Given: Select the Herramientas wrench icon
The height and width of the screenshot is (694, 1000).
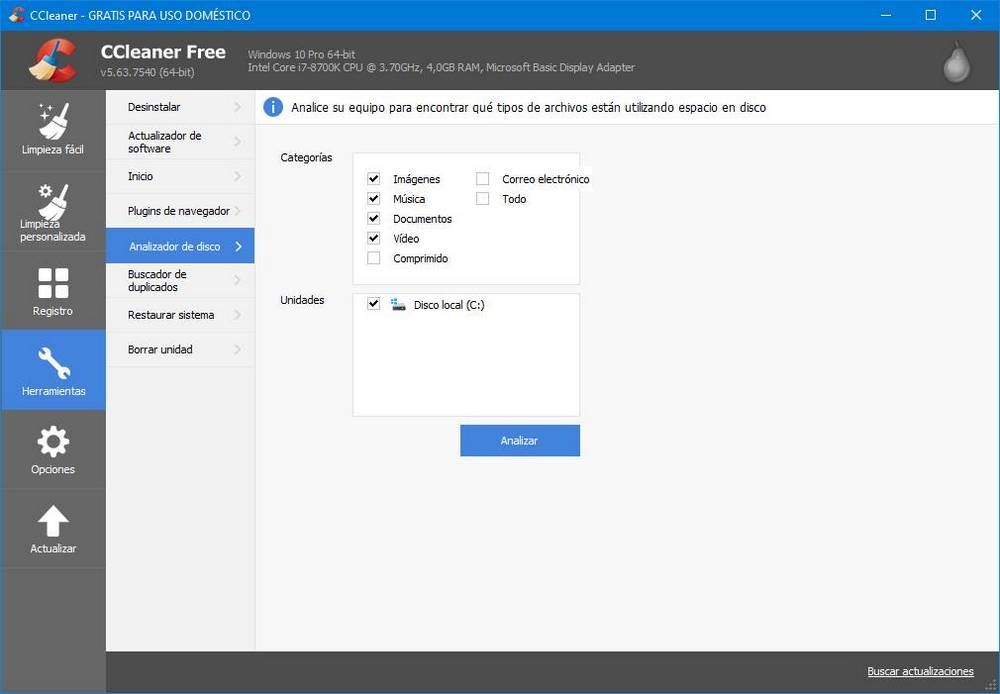Looking at the screenshot, I should tap(54, 363).
